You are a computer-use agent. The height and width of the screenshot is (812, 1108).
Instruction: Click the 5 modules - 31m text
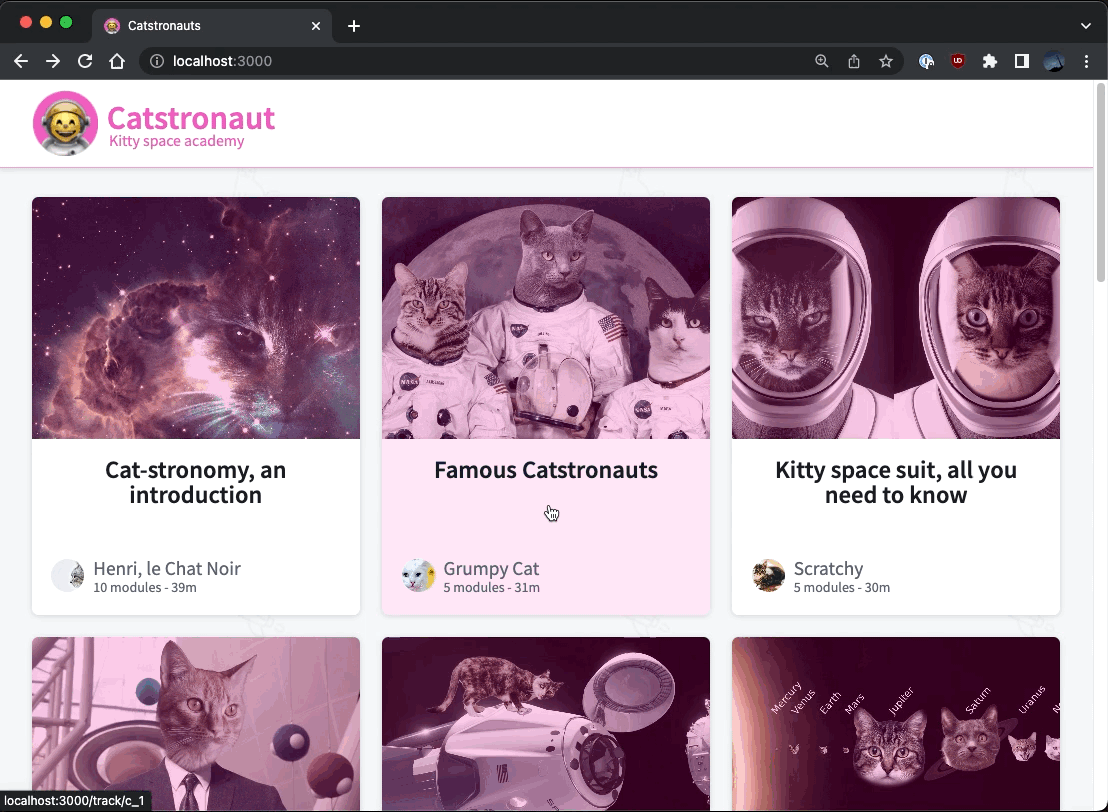click(492, 587)
